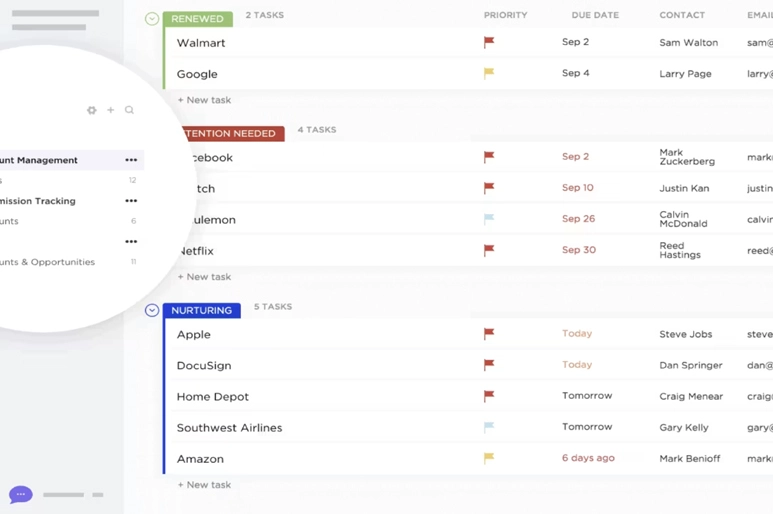Click the yellow priority flag for Google
The height and width of the screenshot is (514, 773).
(489, 73)
